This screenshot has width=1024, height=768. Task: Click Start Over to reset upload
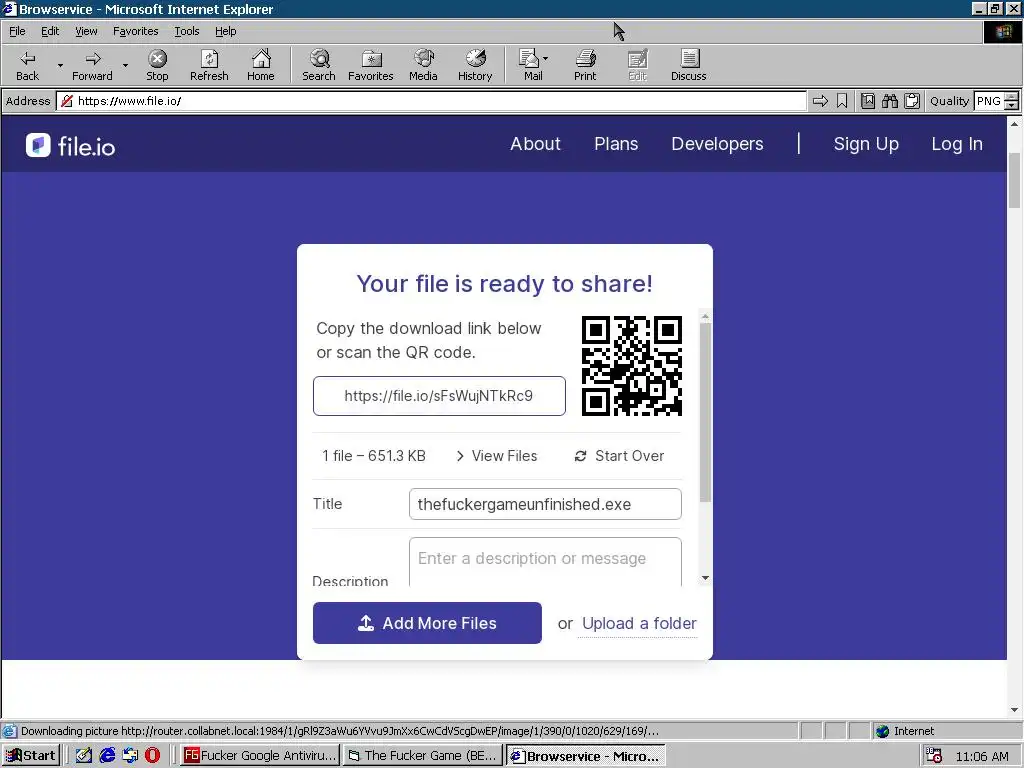[619, 456]
